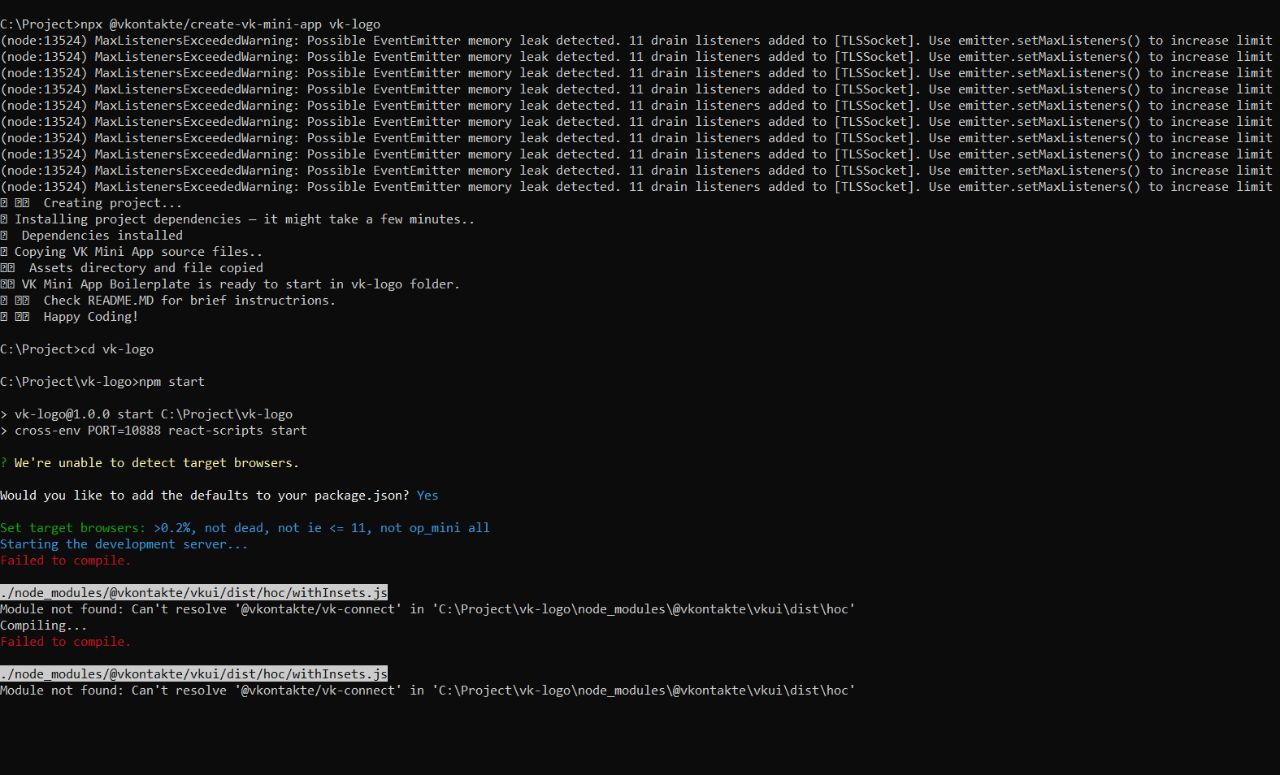Click "Assets directory and file copied" line
This screenshot has height=775, width=1280.
146,268
